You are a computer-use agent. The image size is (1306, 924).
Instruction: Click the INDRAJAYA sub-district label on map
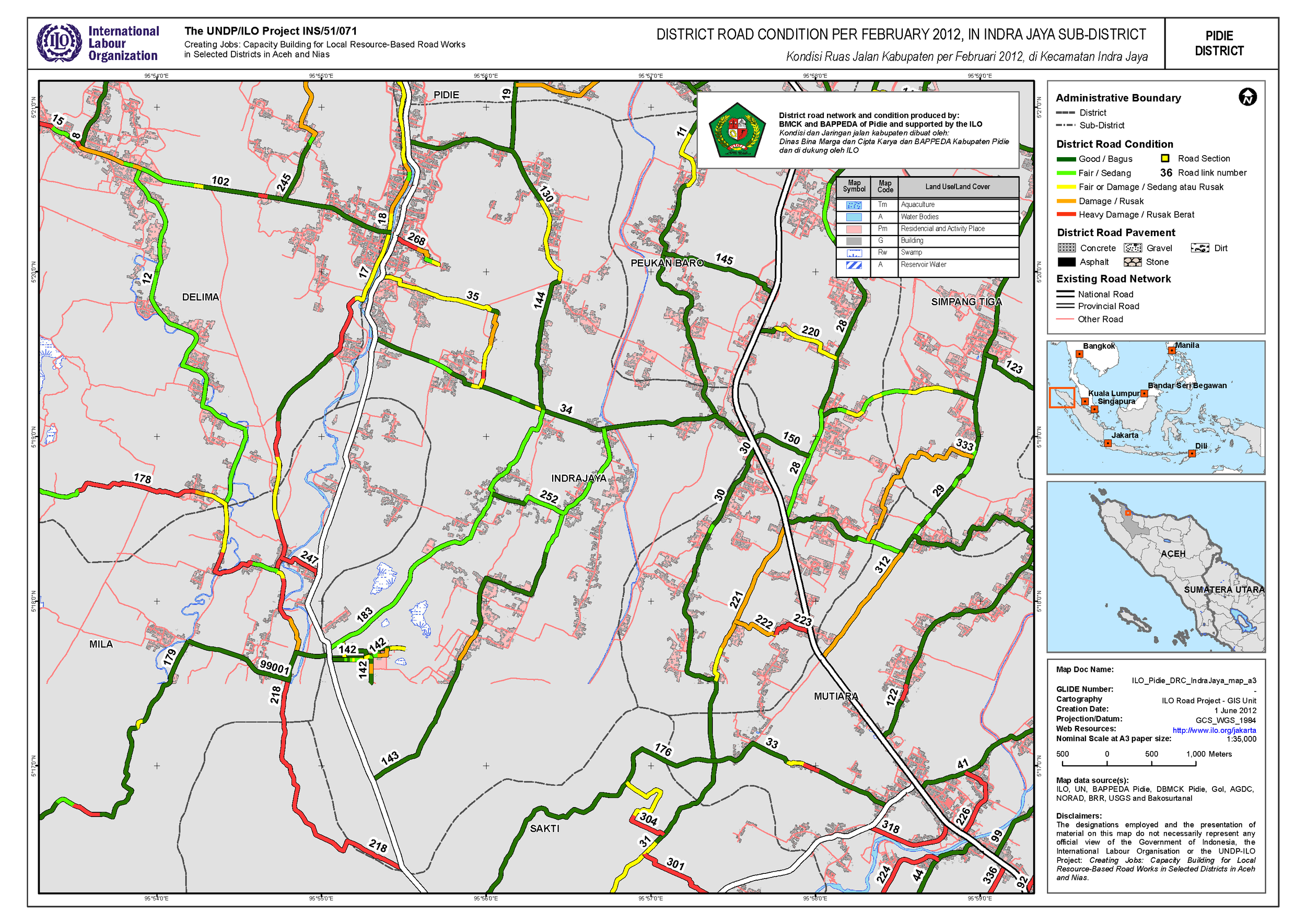[x=578, y=478]
